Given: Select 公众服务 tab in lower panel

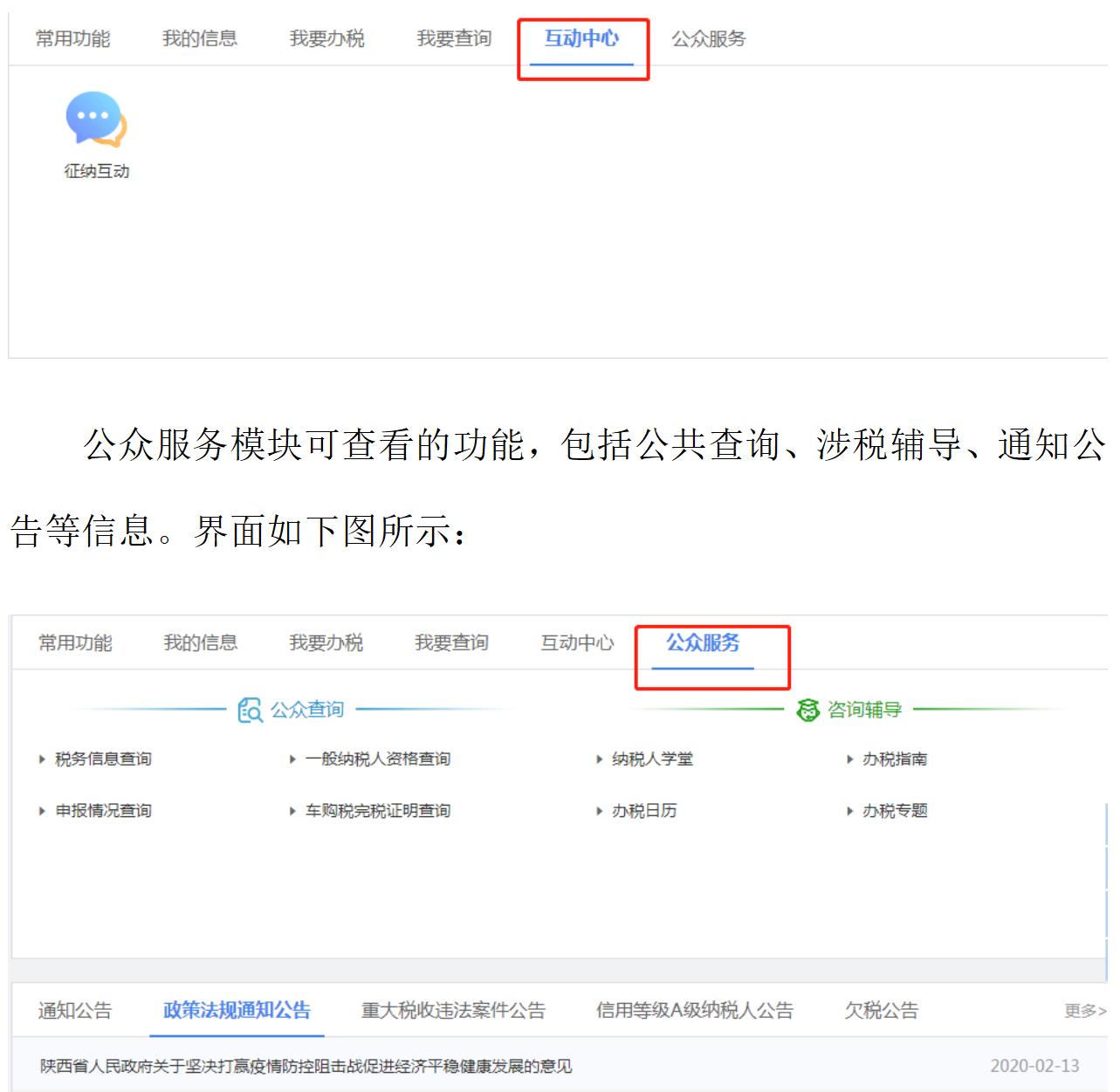Looking at the screenshot, I should coord(703,643).
